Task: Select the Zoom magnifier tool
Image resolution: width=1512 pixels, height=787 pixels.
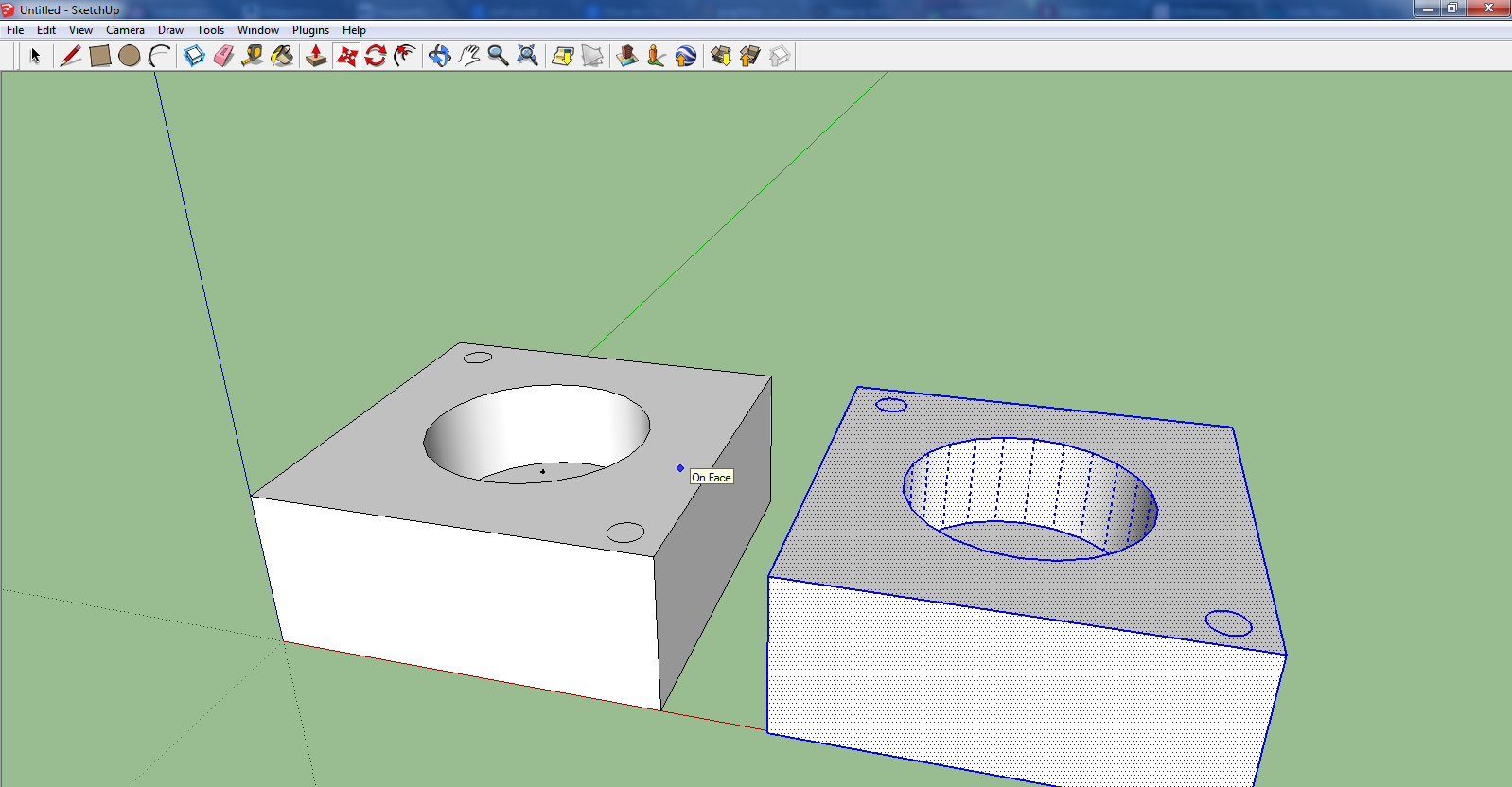Action: 498,56
